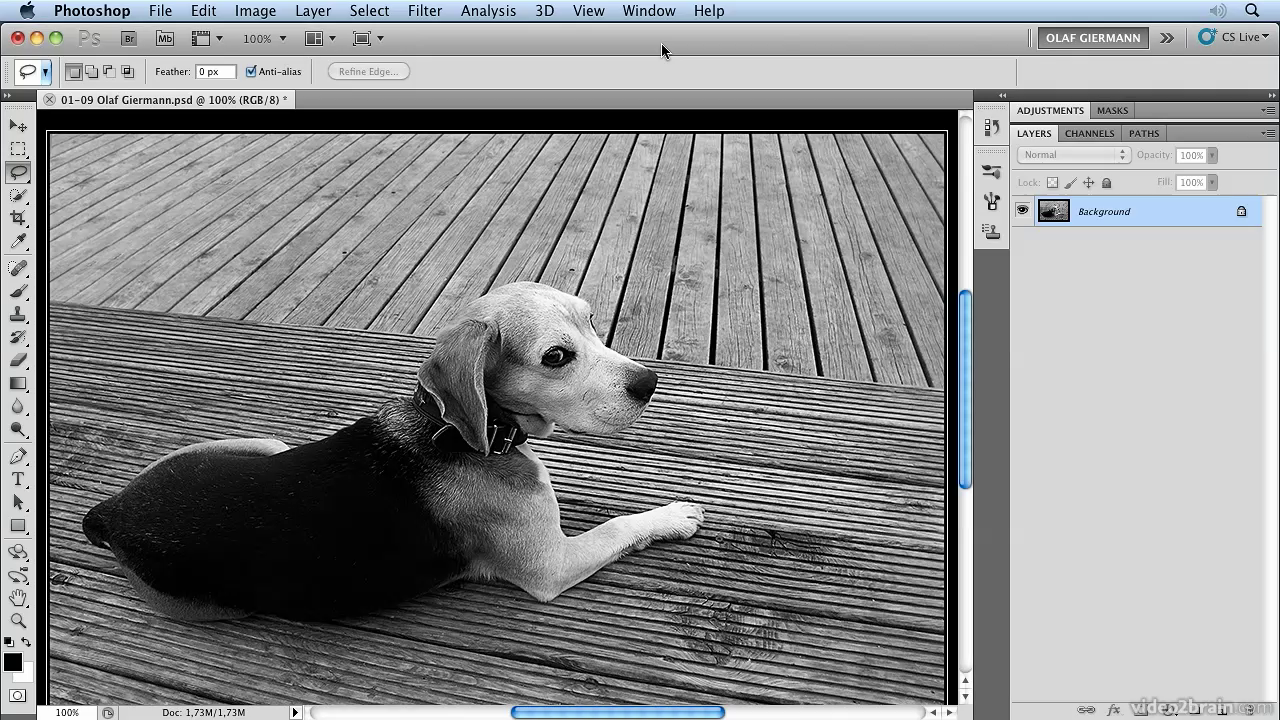Open the Opacity slider arrow
Screen dimensions: 1280x720
coord(1212,155)
